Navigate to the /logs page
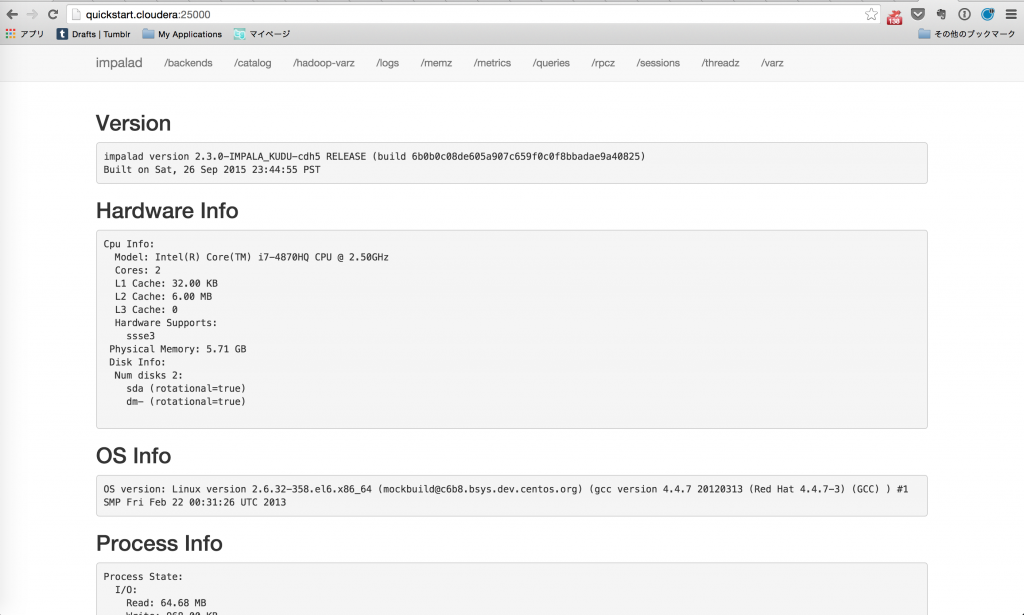Viewport: 1024px width, 615px height. coord(387,63)
